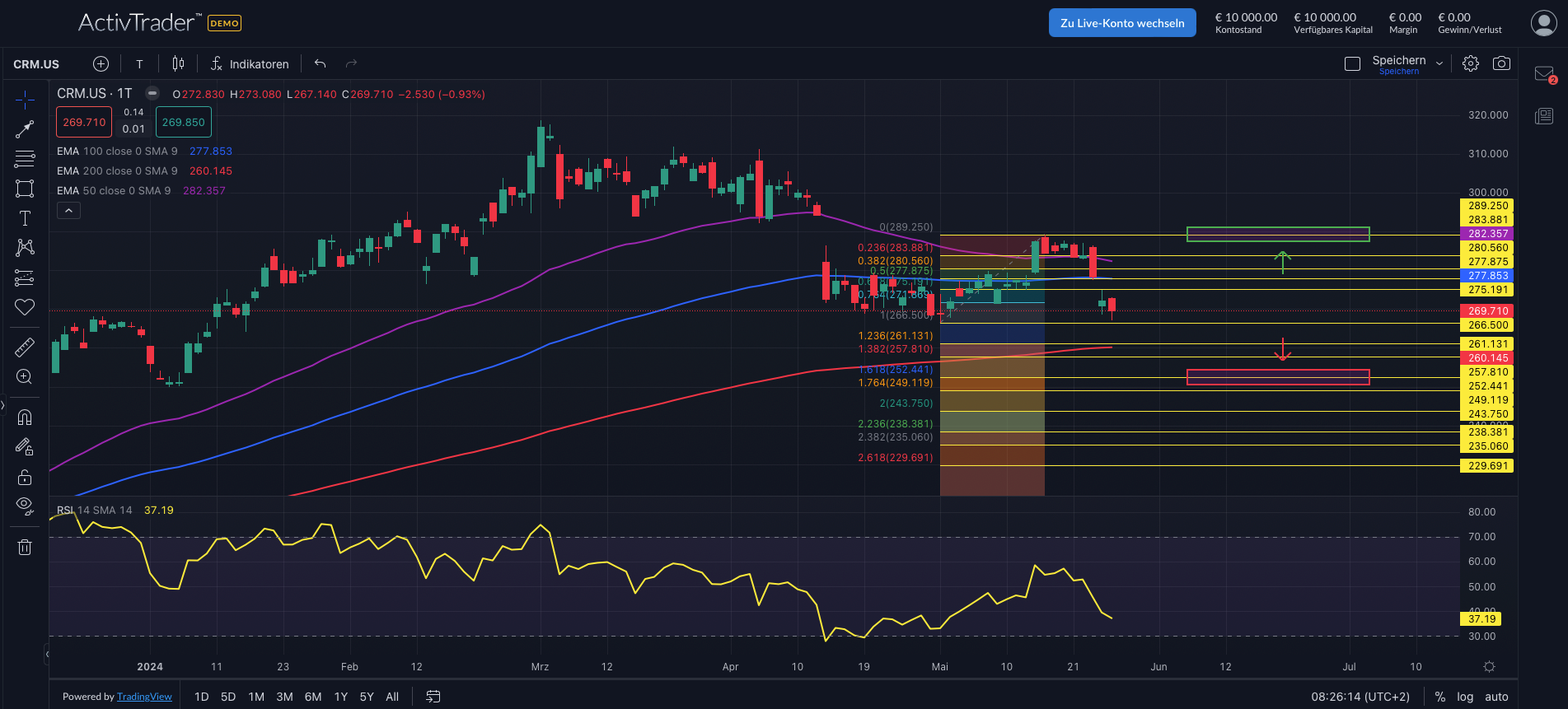The image size is (1568, 709).
Task: Toggle the percent scale option
Action: [1440, 697]
